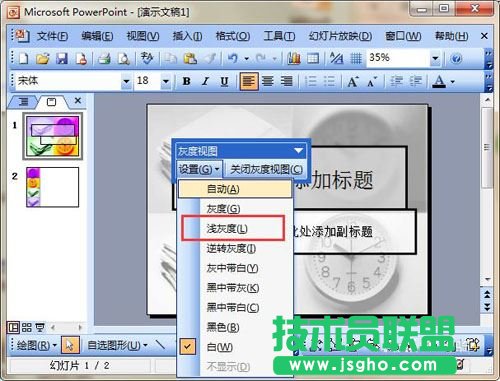Screen dimensions: 500x381
Task: Increase font size with large A
Action: point(353,81)
